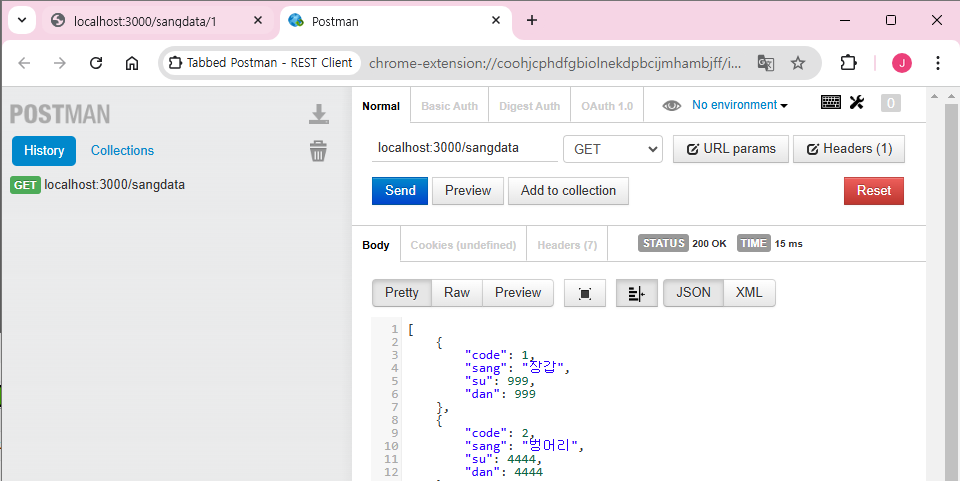The width and height of the screenshot is (960, 481).
Task: Click the red Reset button
Action: [874, 190]
